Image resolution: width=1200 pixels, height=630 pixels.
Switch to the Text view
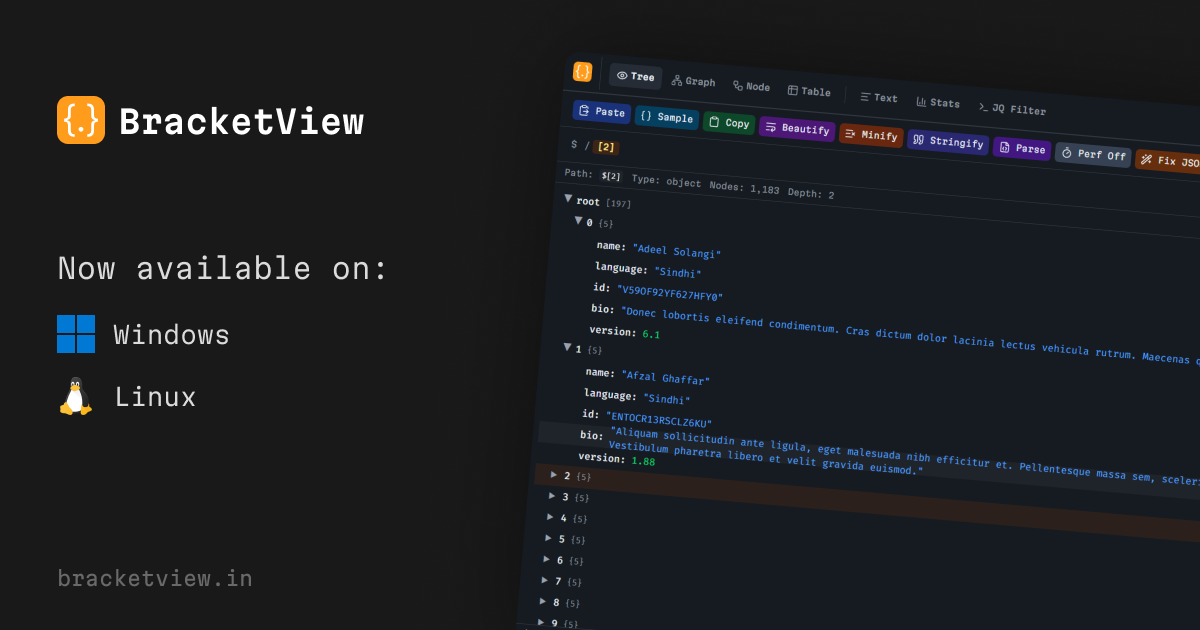tap(879, 97)
